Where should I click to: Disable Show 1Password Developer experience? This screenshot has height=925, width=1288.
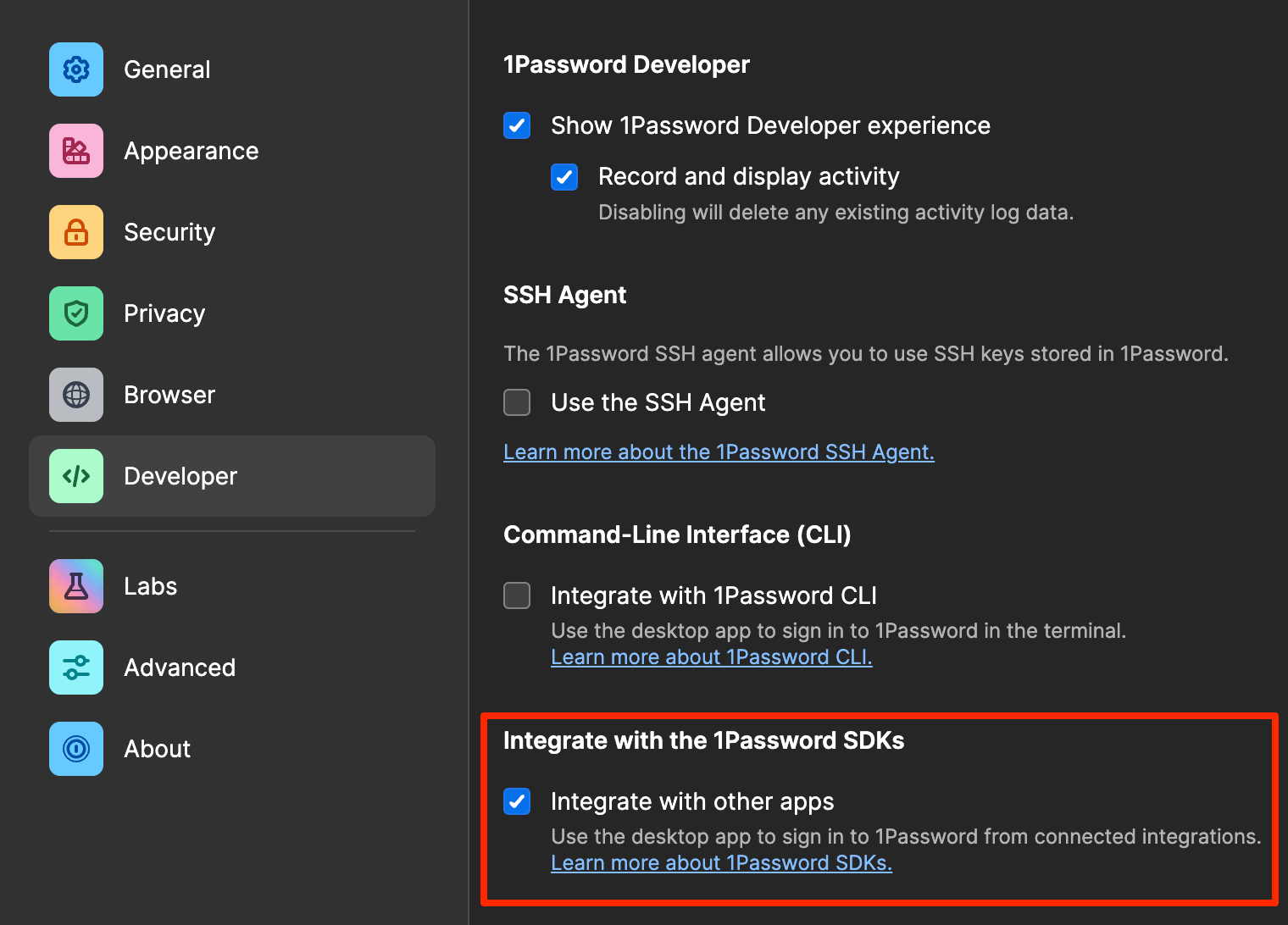tap(517, 125)
